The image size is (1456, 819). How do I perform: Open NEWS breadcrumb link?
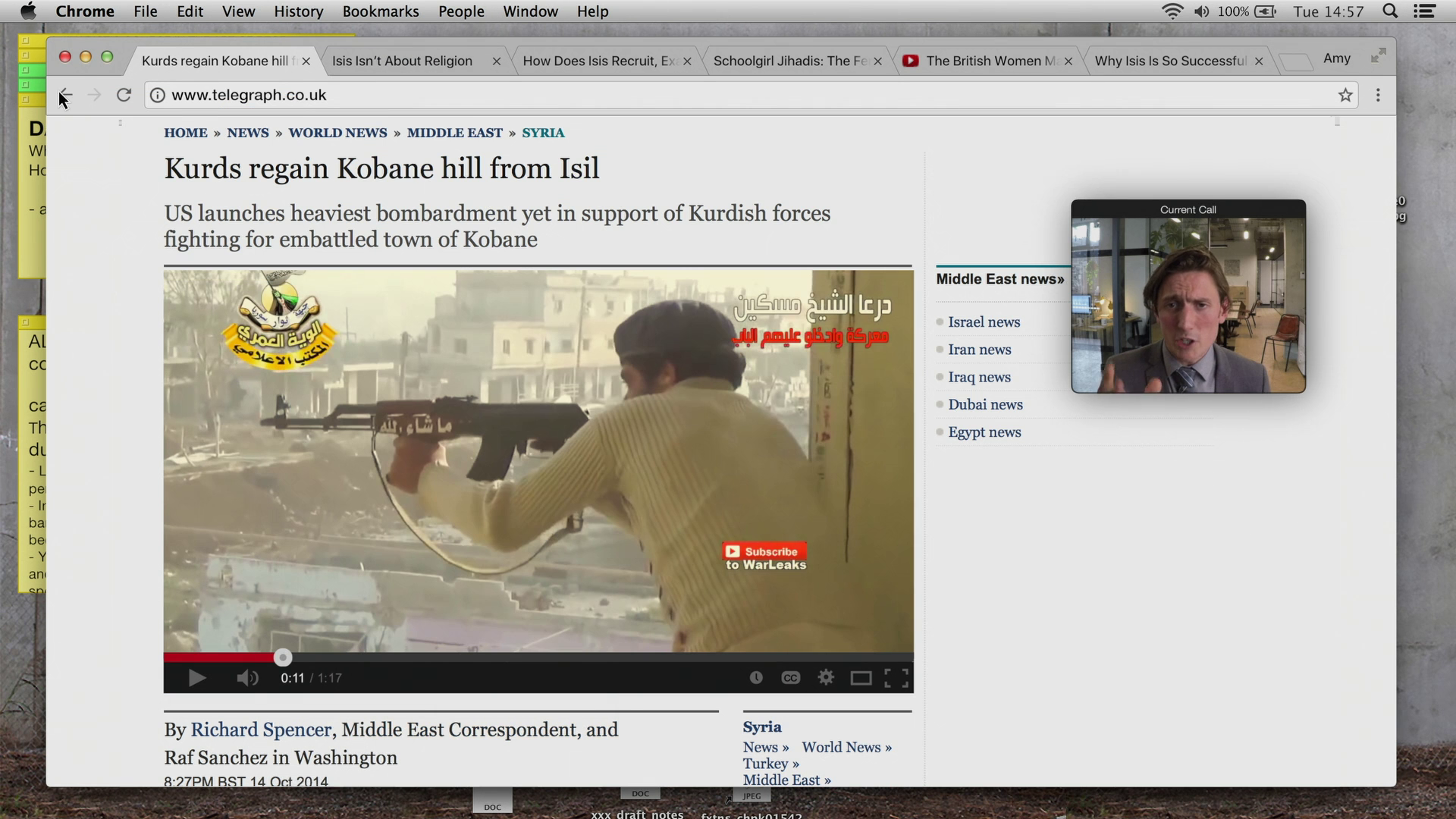248,133
